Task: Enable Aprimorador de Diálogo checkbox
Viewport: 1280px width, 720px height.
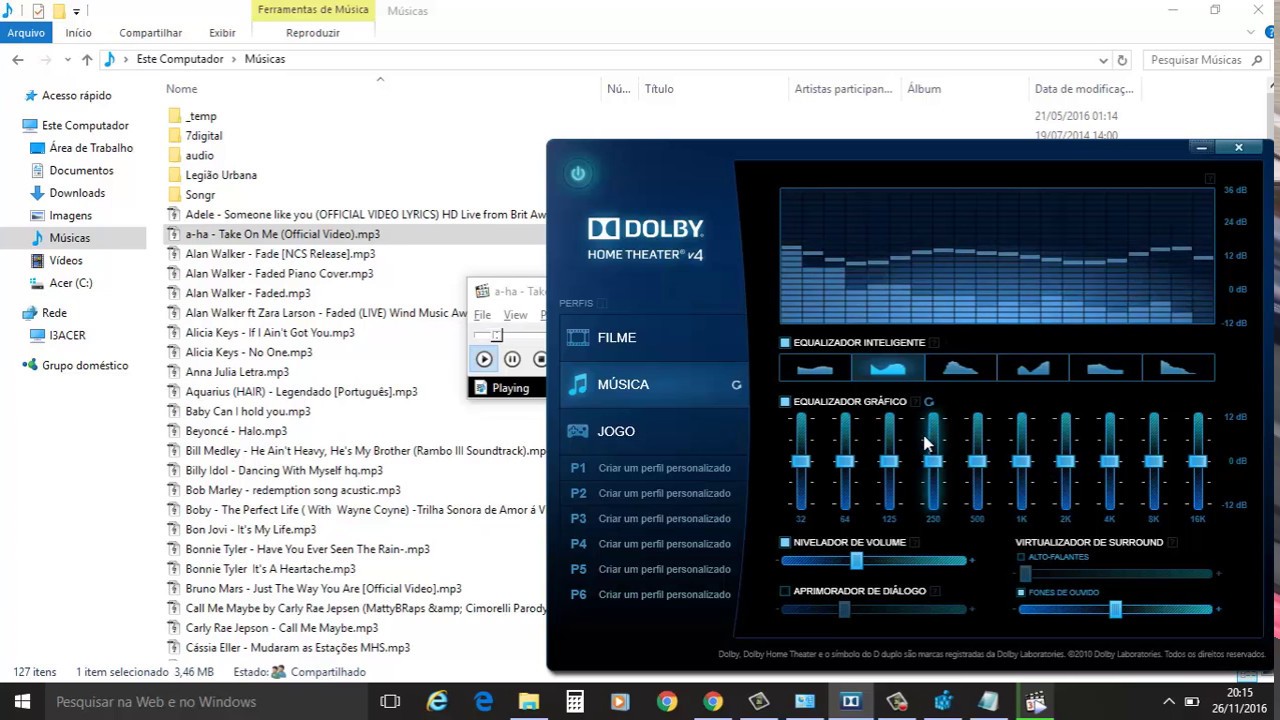Action: [x=785, y=591]
